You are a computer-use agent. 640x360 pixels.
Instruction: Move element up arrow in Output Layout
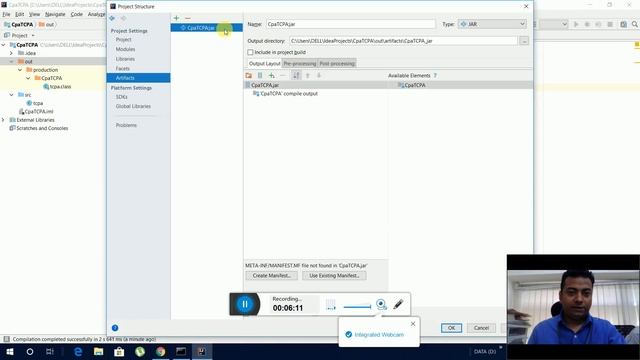(x=308, y=76)
